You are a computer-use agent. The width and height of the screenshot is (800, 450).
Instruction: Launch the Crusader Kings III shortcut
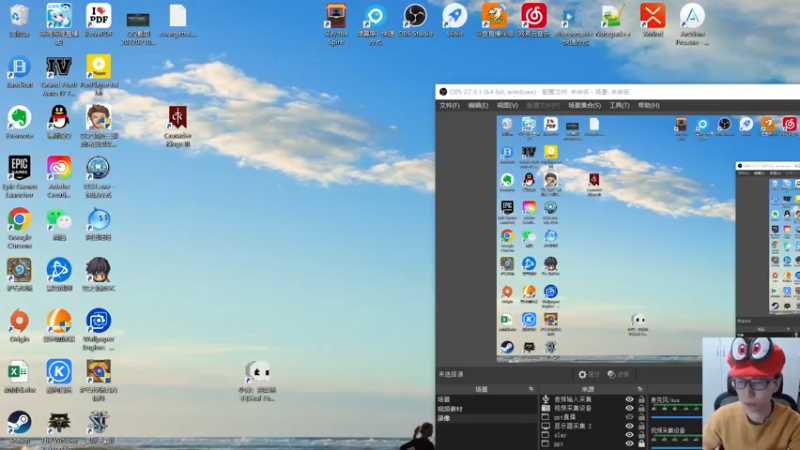178,127
